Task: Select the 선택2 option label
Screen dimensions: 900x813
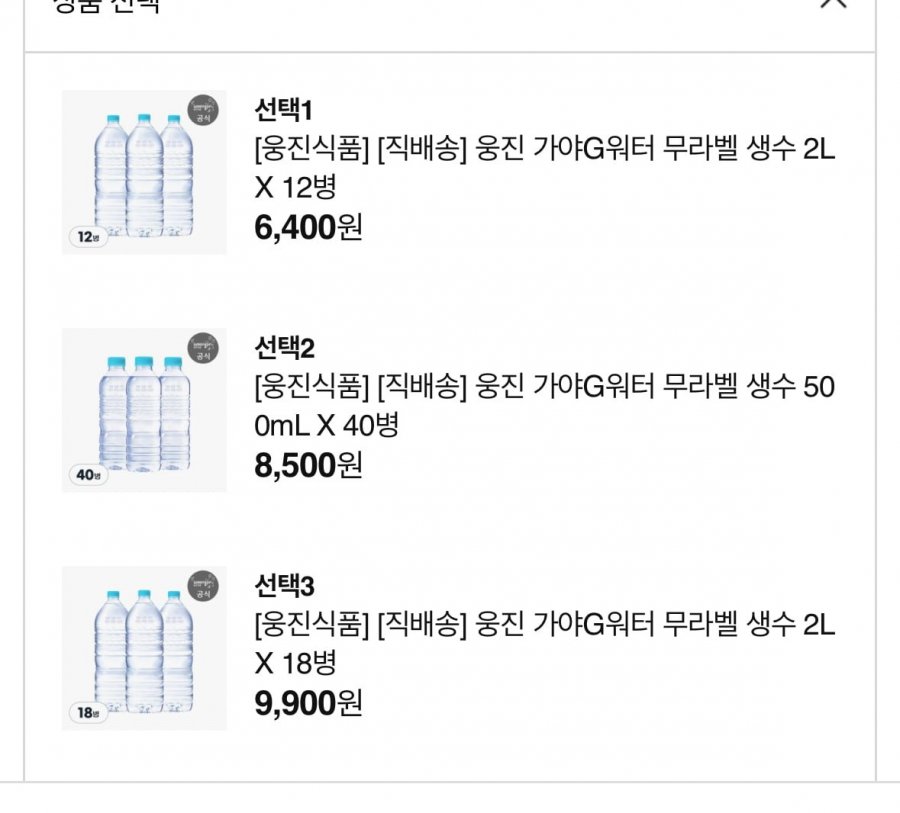Action: click(x=285, y=348)
